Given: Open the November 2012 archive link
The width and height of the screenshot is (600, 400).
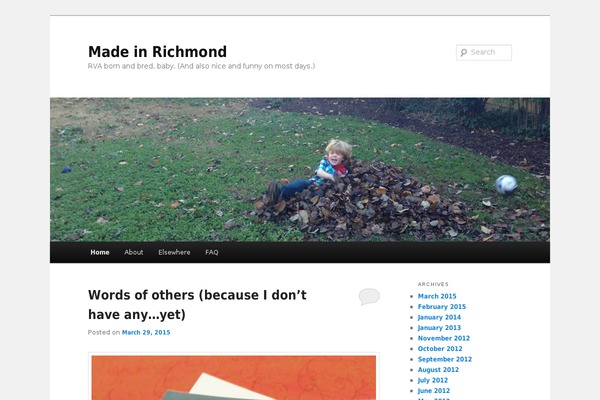Looking at the screenshot, I should [444, 338].
